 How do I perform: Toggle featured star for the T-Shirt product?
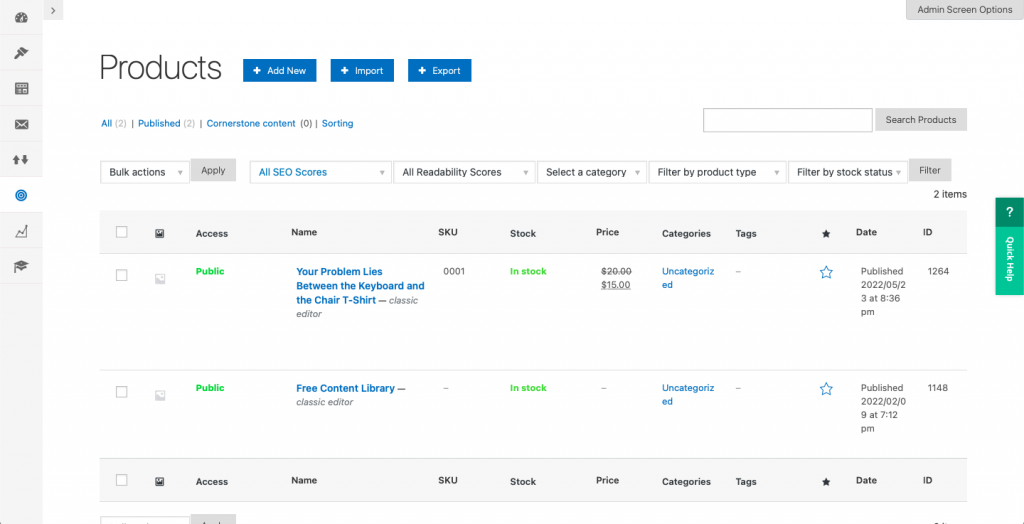[826, 272]
